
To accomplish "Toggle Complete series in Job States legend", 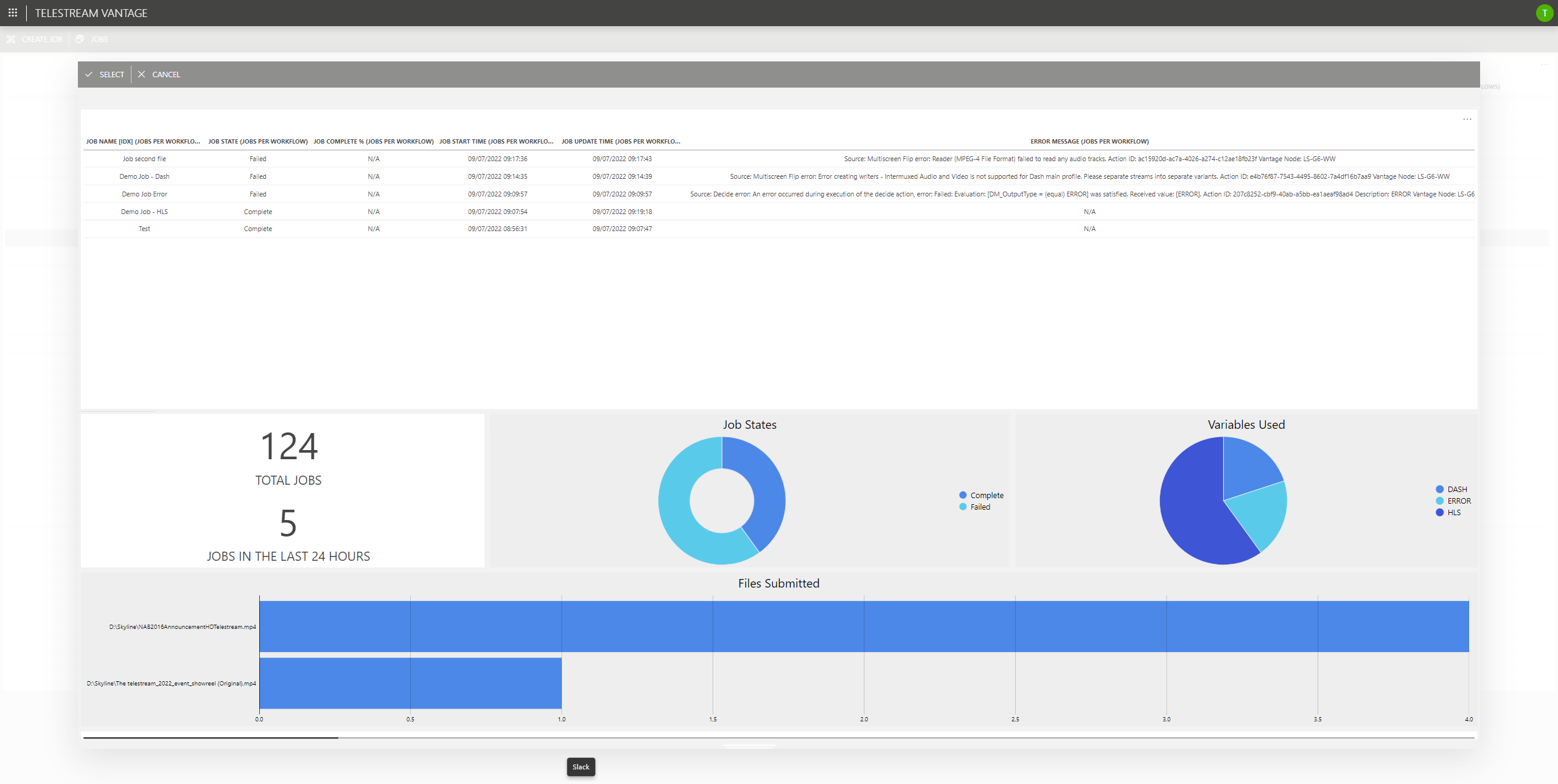I will point(981,496).
